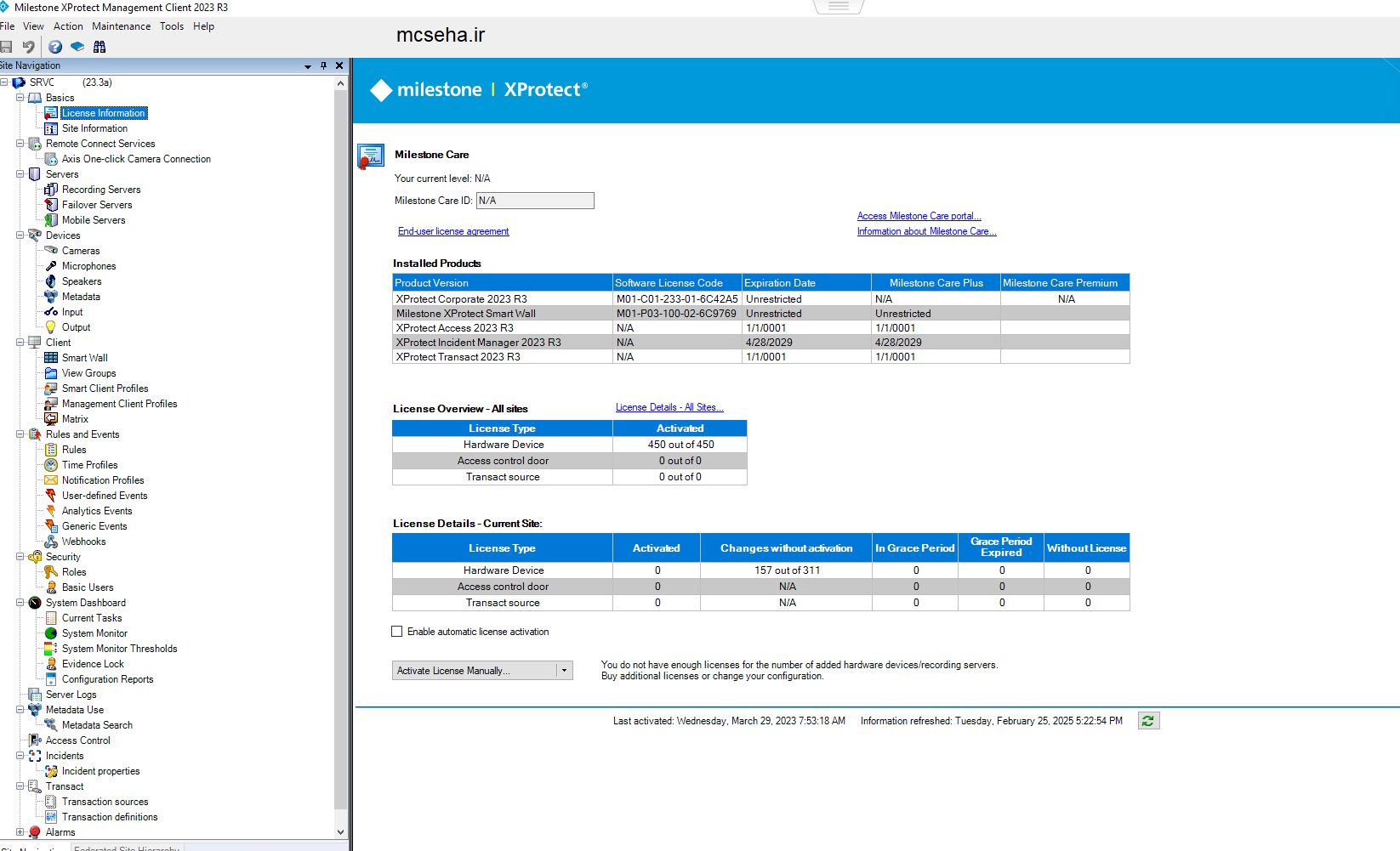1400x851 pixels.
Task: Open the Maintenance menu
Action: [x=122, y=26]
